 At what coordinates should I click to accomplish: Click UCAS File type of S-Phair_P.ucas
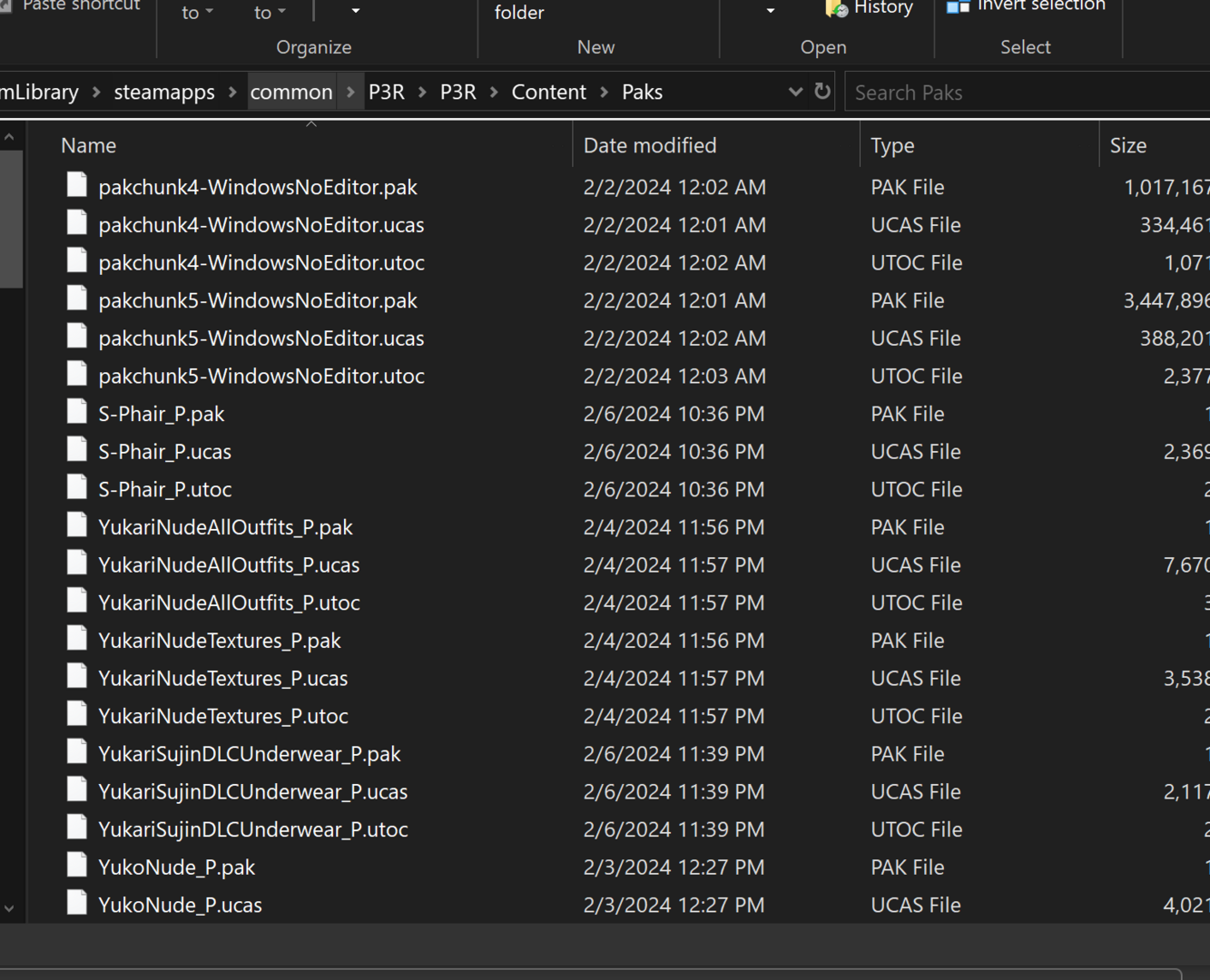click(x=916, y=451)
